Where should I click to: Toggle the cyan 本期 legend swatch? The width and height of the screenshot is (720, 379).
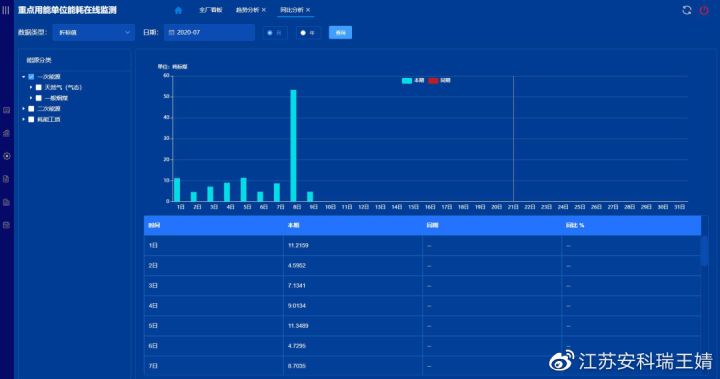coord(407,80)
